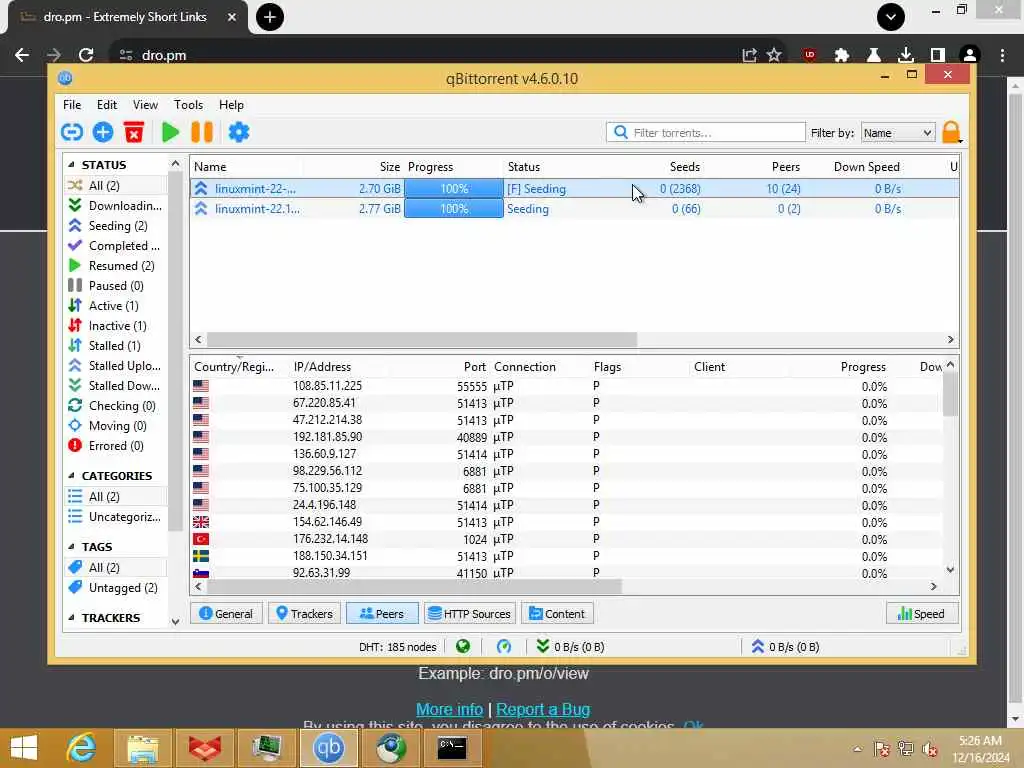Open the Speed graph button
Screen dimensions: 1024x768
921,613
